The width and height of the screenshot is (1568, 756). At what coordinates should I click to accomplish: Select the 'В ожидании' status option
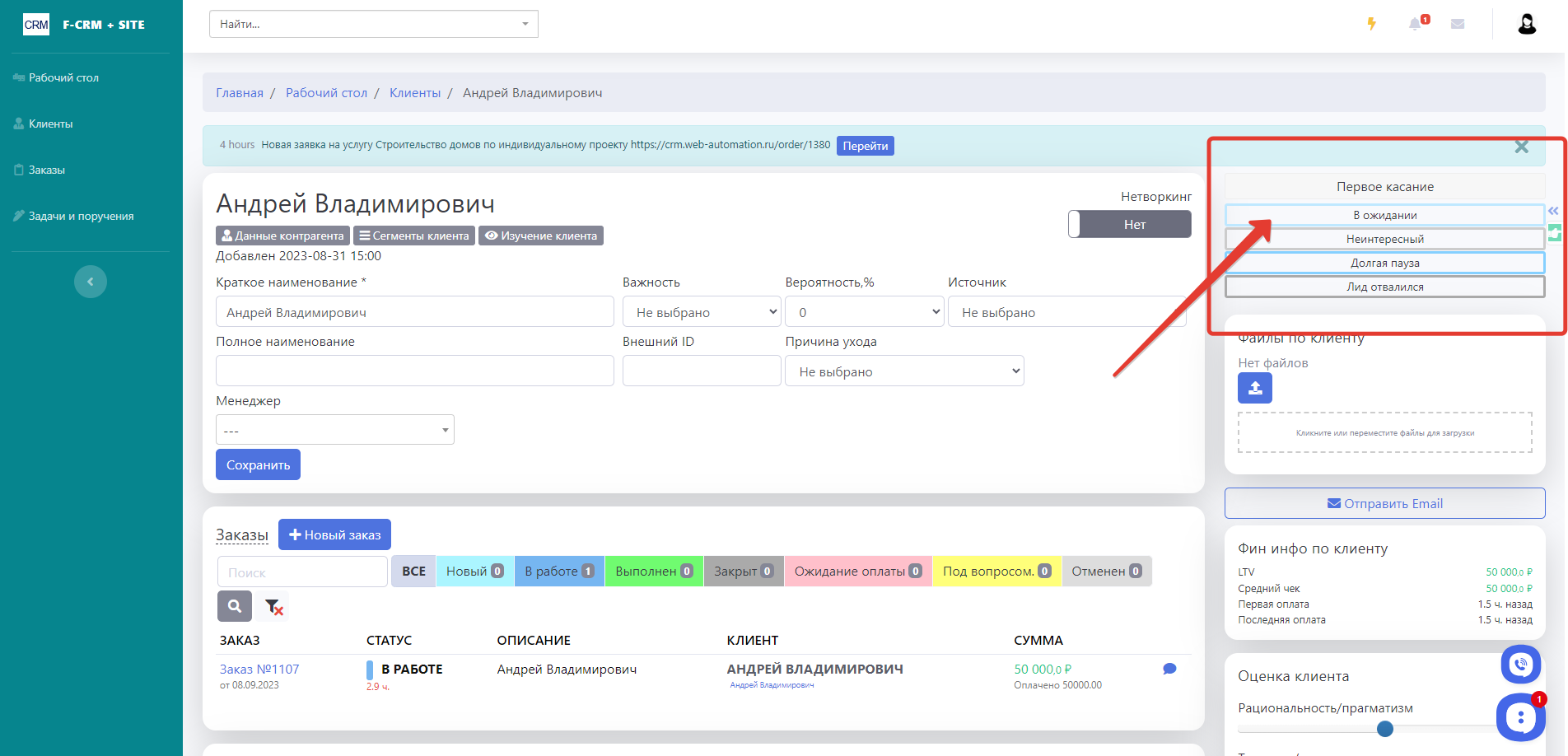1384,215
